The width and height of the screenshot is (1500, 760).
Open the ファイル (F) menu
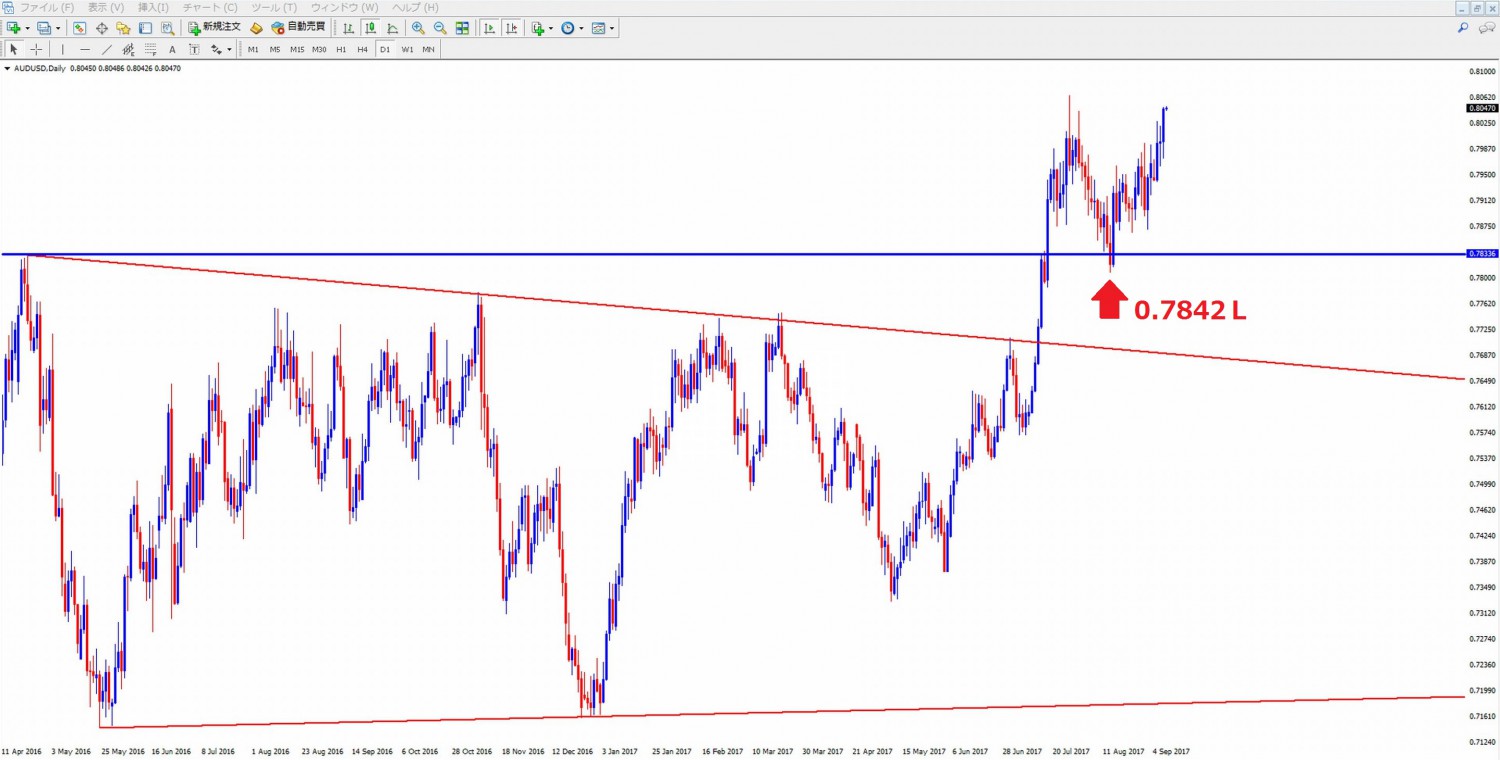(47, 8)
